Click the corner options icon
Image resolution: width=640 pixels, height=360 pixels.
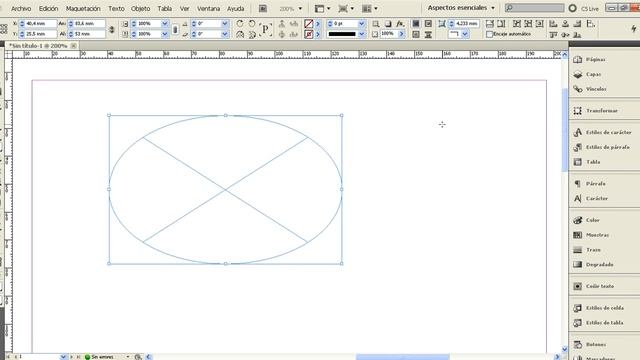442,24
